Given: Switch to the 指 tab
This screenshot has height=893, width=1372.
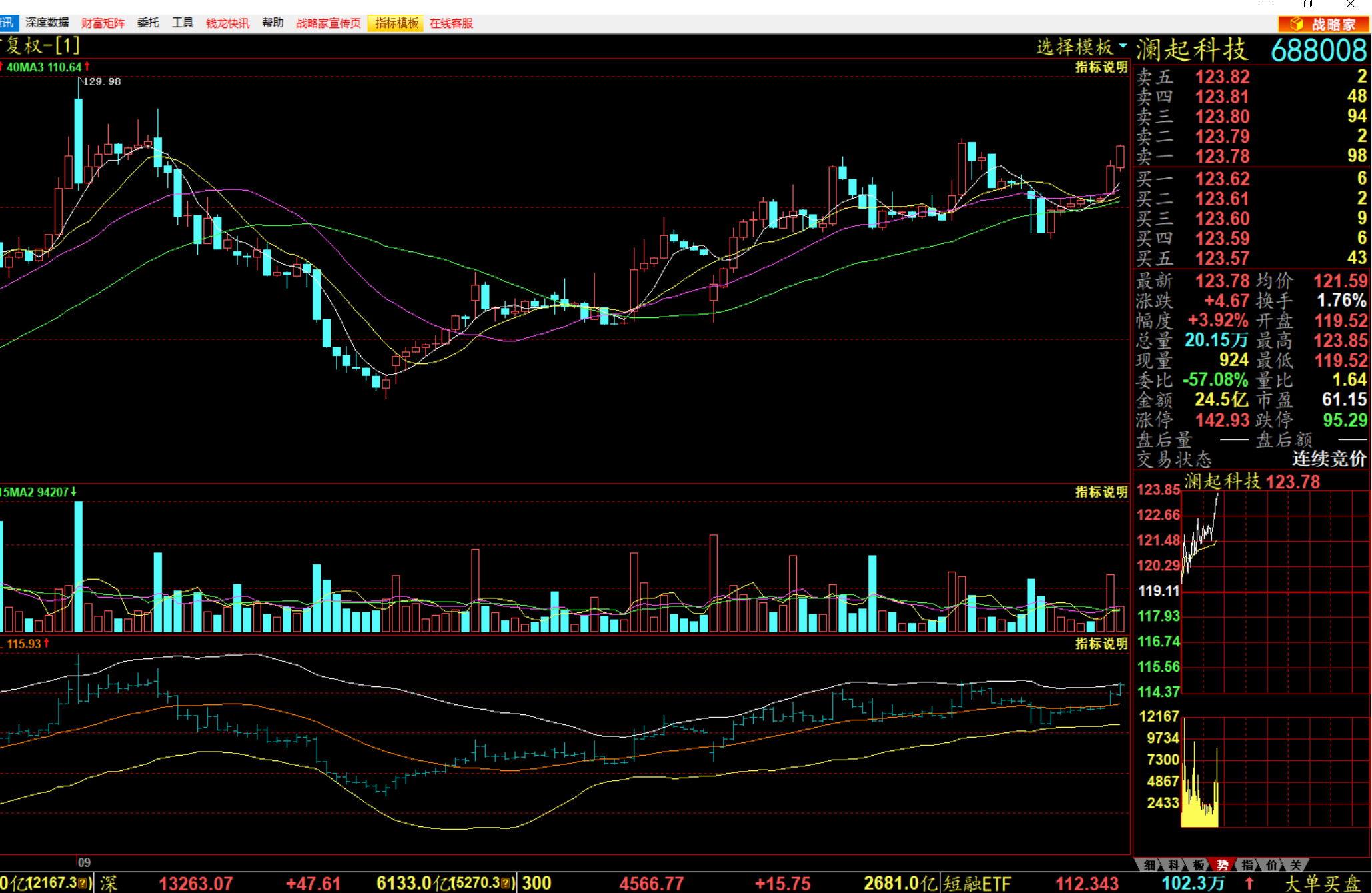Looking at the screenshot, I should click(1247, 865).
